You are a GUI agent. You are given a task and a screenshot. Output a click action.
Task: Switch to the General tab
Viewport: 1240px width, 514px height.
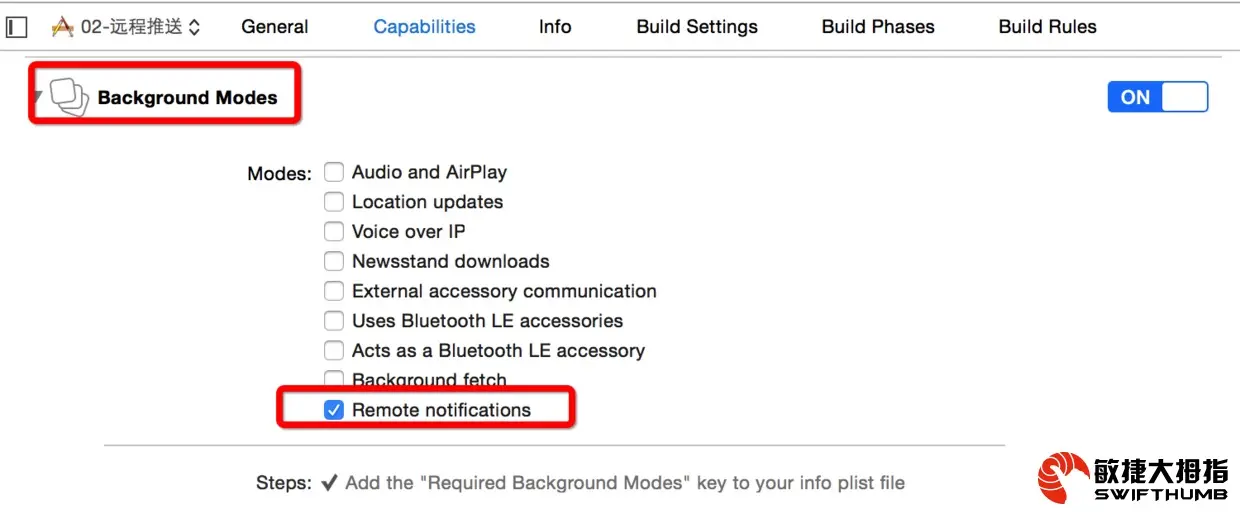coord(275,27)
